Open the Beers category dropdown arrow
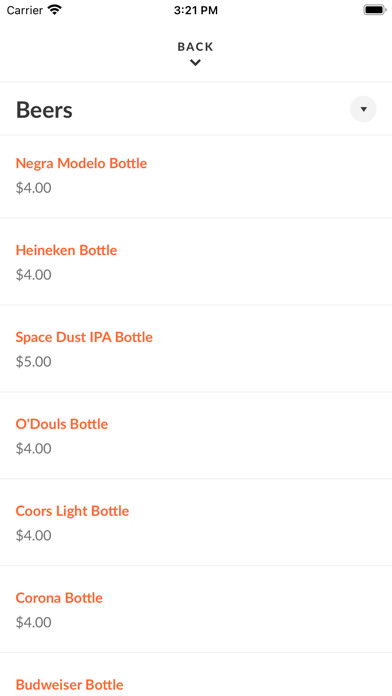Image resolution: width=392 pixels, height=696 pixels. point(363,109)
